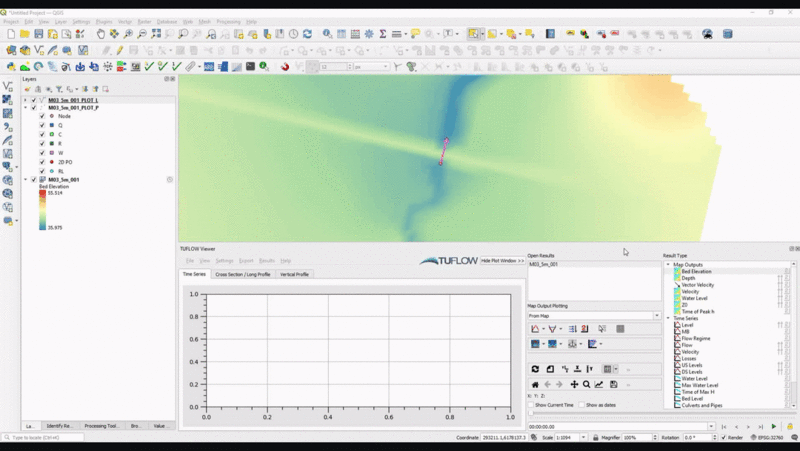800x451 pixels.
Task: Select the plot zoom magnifier icon
Action: coord(587,385)
